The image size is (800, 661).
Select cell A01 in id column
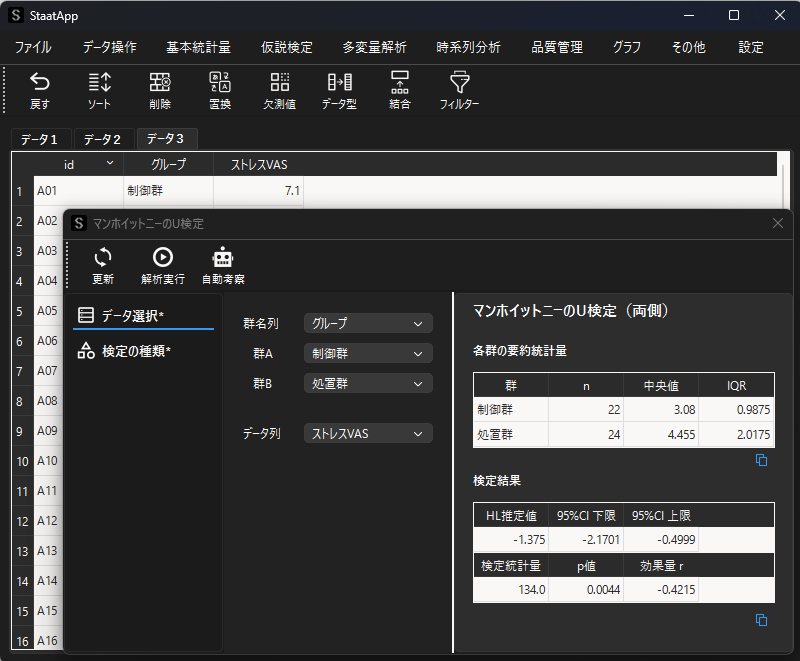click(x=79, y=191)
